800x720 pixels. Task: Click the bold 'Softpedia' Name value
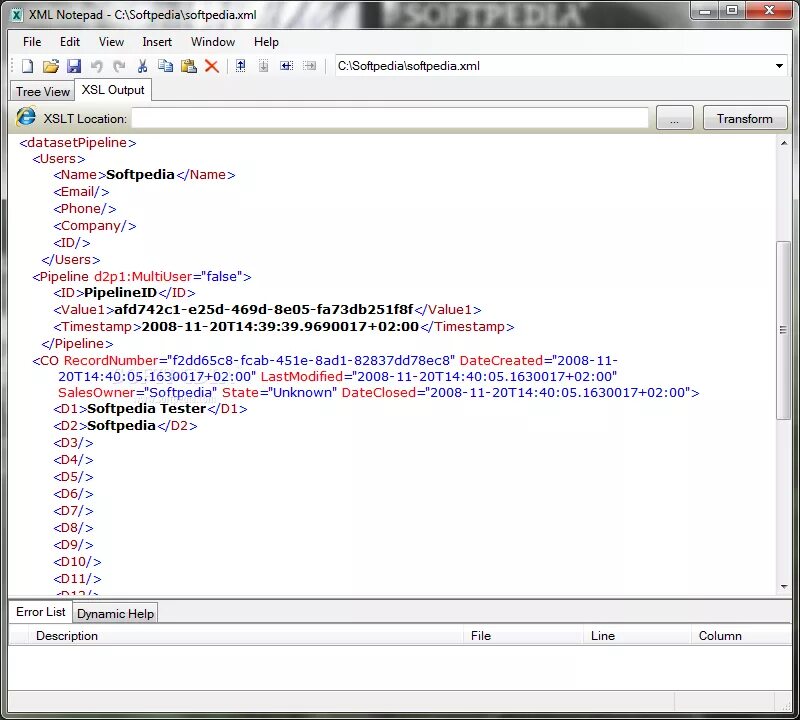click(x=140, y=175)
